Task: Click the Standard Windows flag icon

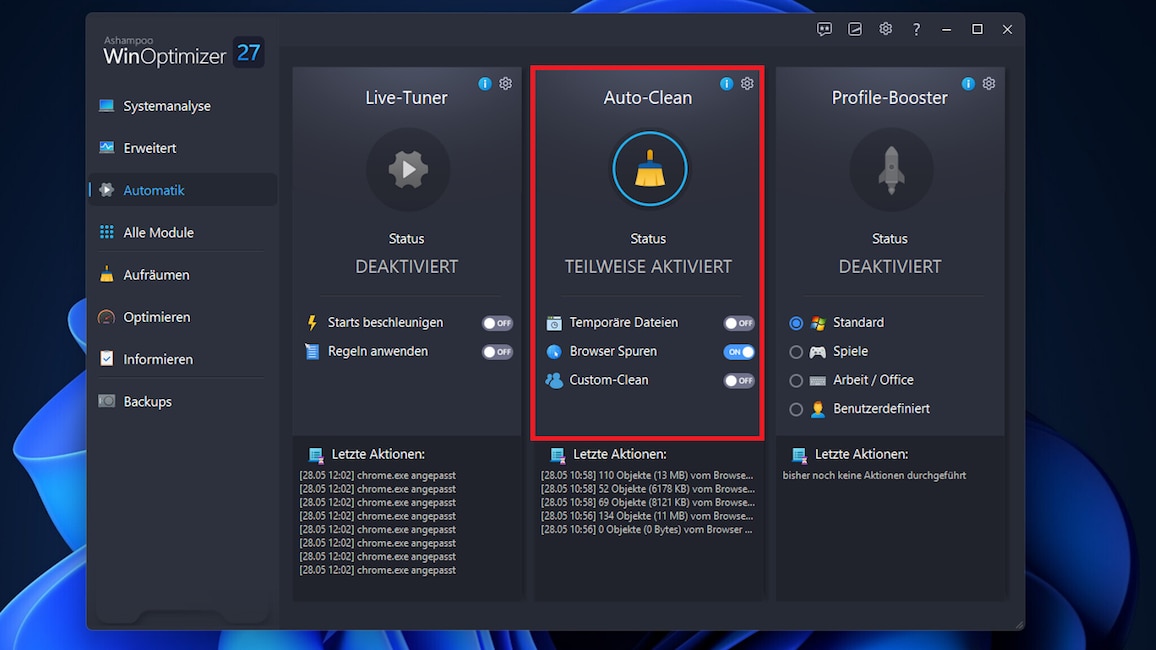Action: (818, 323)
